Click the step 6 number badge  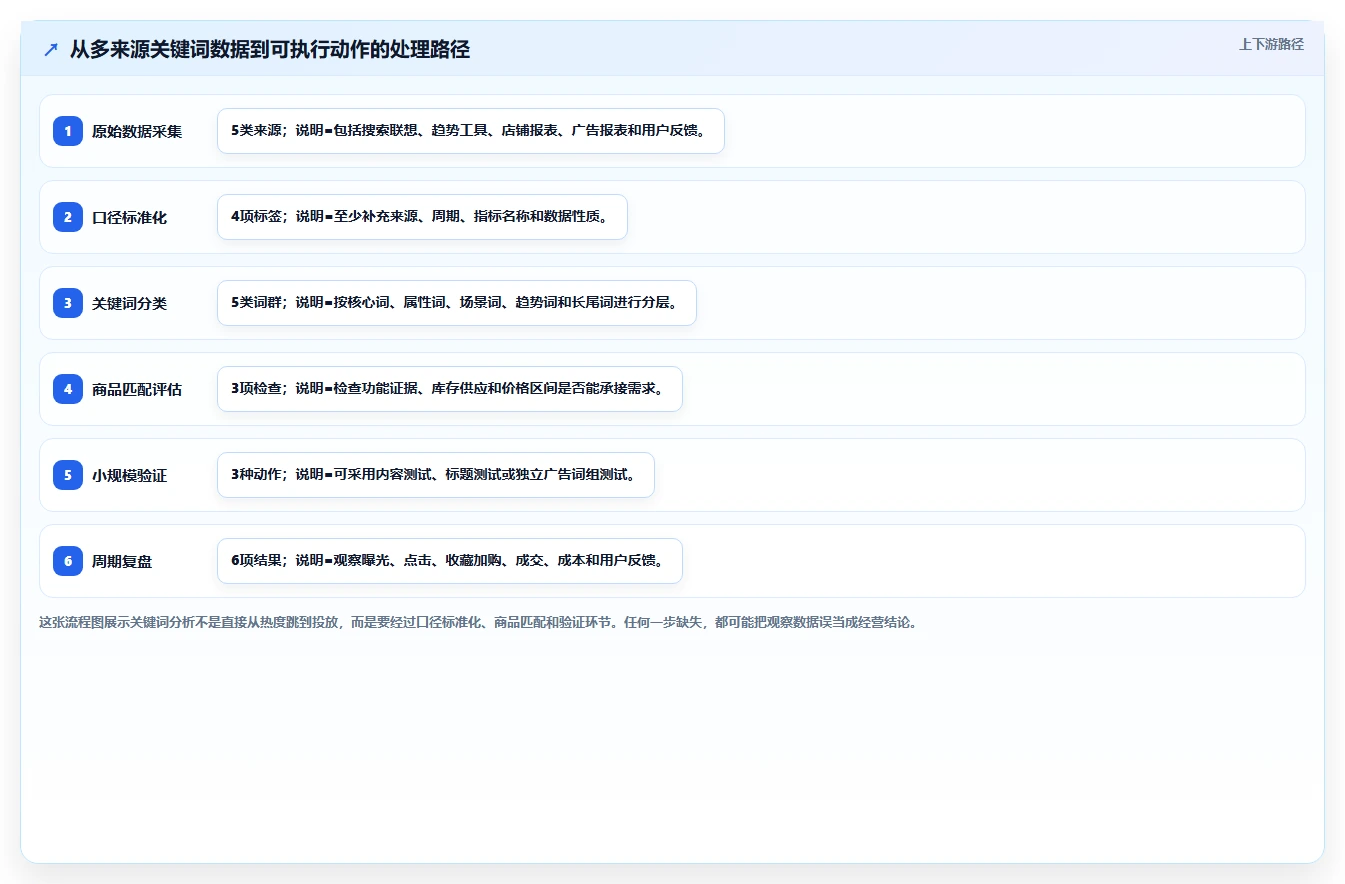point(68,561)
